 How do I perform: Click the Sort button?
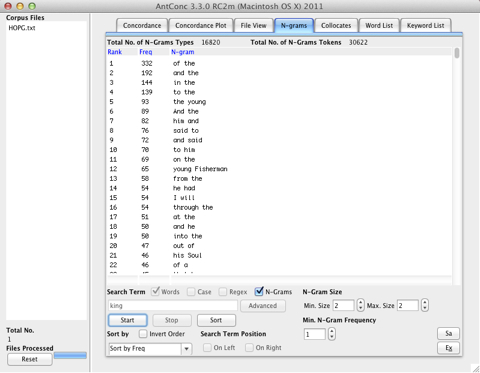pos(216,320)
